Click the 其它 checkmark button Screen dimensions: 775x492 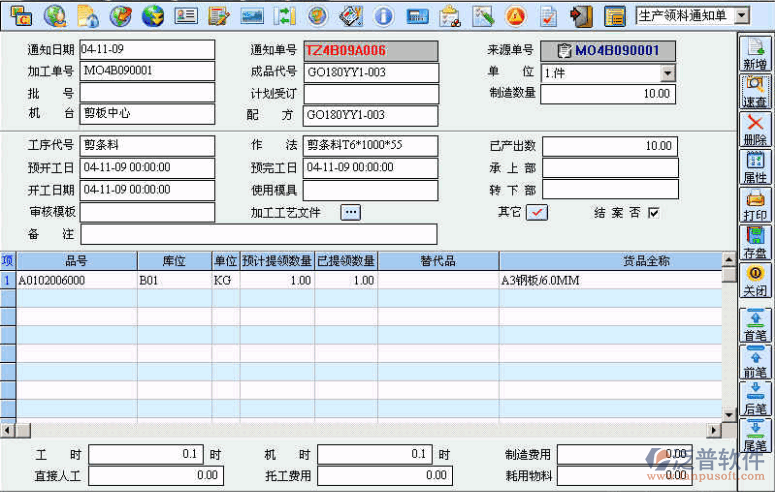point(537,212)
